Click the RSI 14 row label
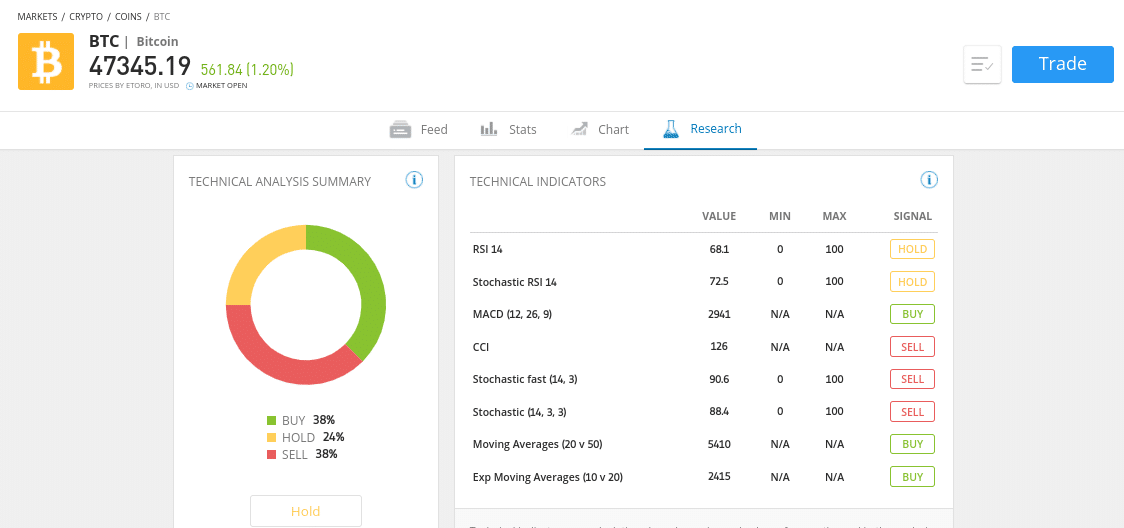The height and width of the screenshot is (528, 1124). (488, 250)
